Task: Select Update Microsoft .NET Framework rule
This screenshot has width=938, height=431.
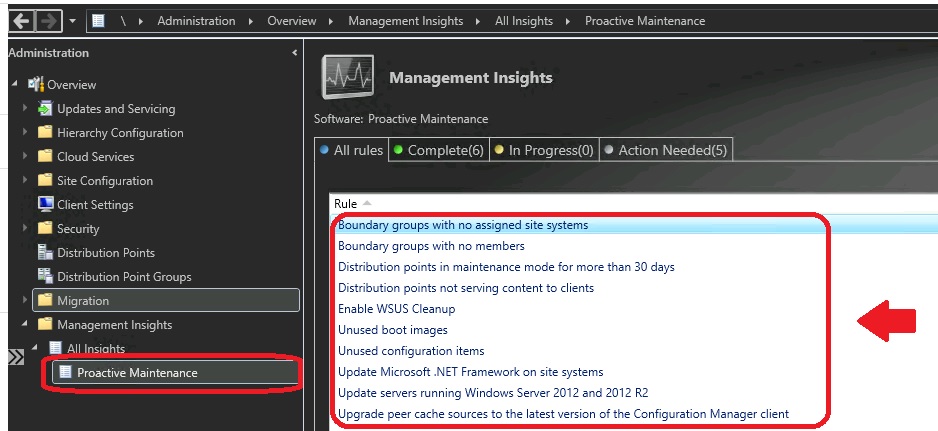Action: [471, 372]
